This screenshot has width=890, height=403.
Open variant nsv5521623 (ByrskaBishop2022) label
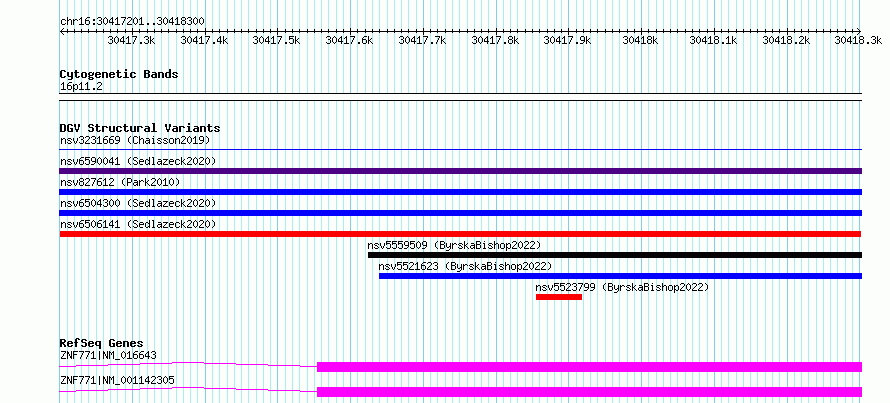465,266
